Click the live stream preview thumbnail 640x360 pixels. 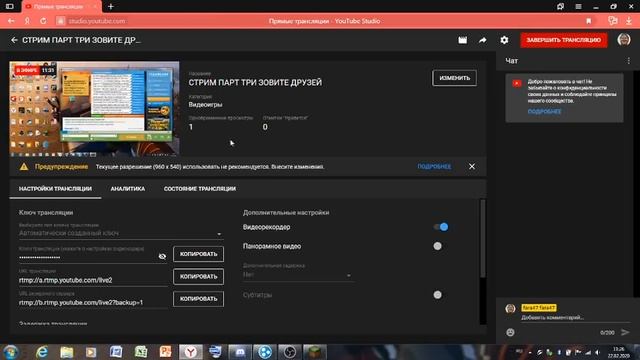click(x=94, y=109)
